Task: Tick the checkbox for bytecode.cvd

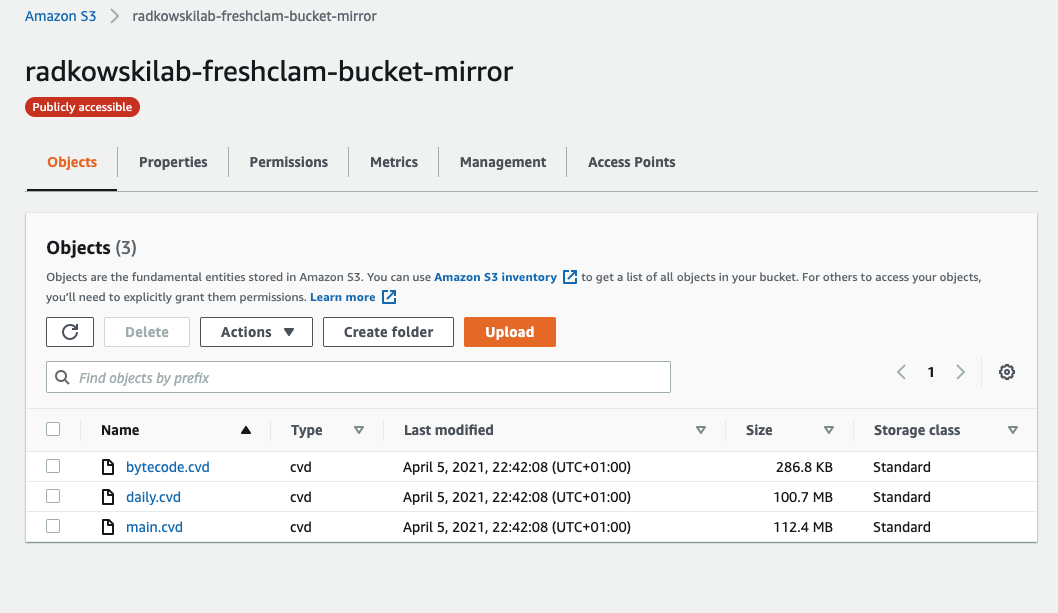Action: tap(53, 467)
